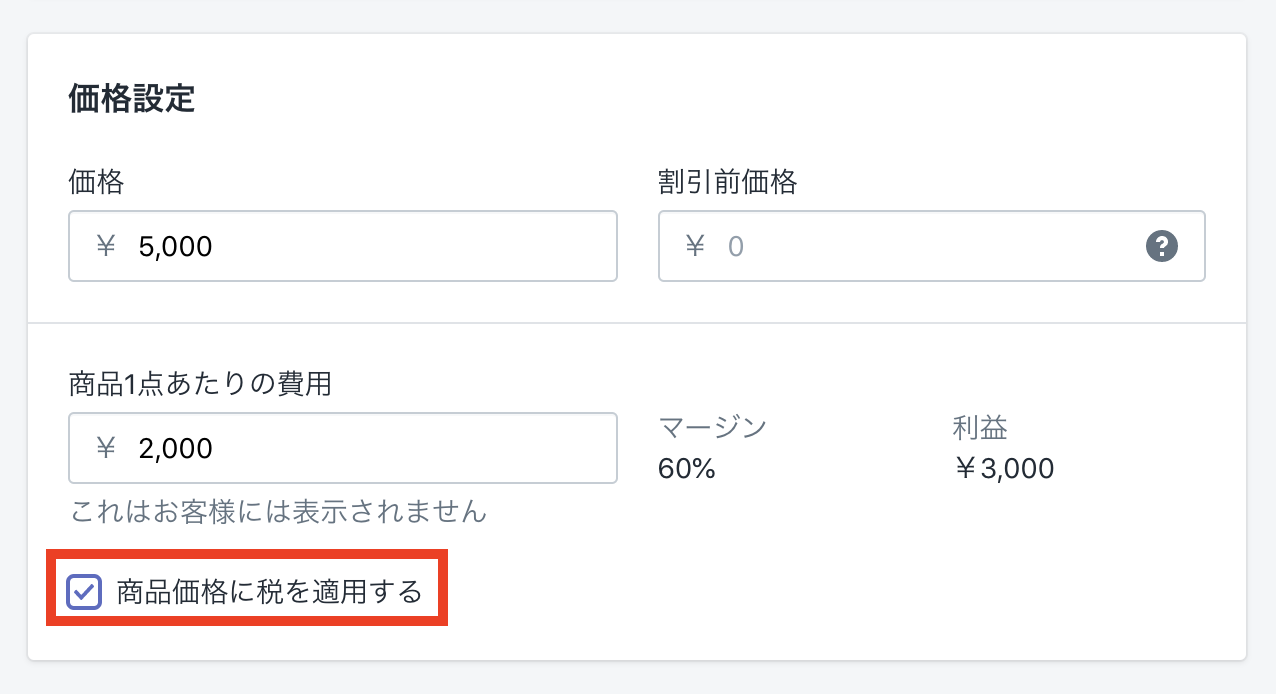
Task: Click the 商品価格に税を適用する label text
Action: pyautogui.click(x=270, y=592)
